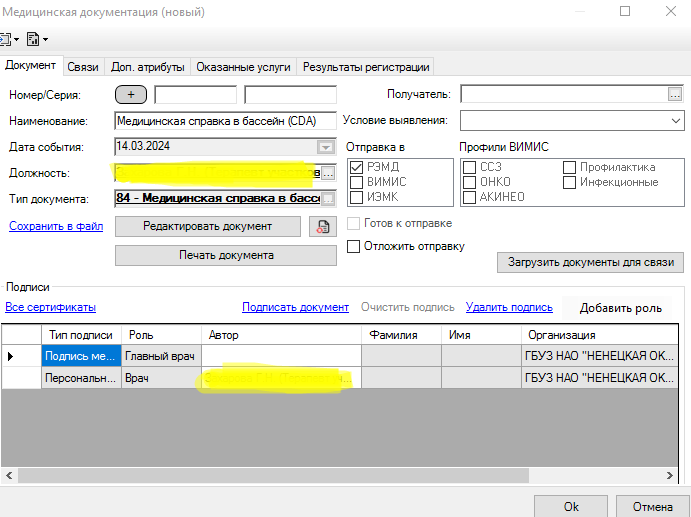
Task: Click Организация cell in the Врач row
Action: 600,378
